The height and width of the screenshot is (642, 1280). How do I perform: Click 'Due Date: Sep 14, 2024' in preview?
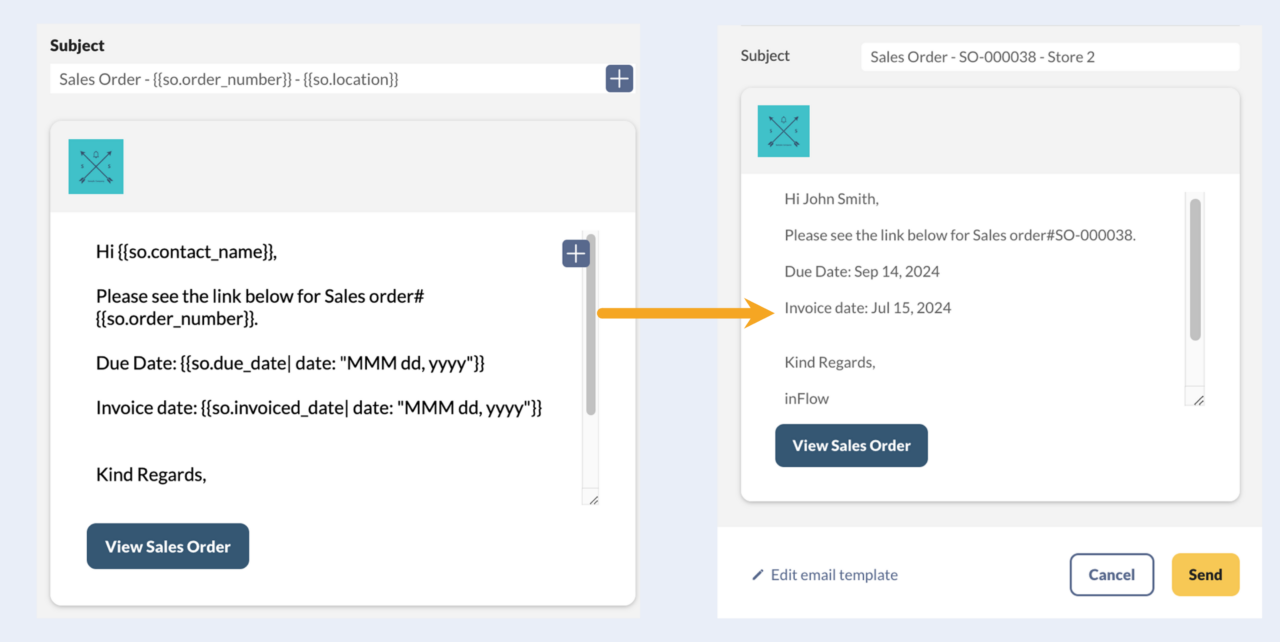pos(862,271)
